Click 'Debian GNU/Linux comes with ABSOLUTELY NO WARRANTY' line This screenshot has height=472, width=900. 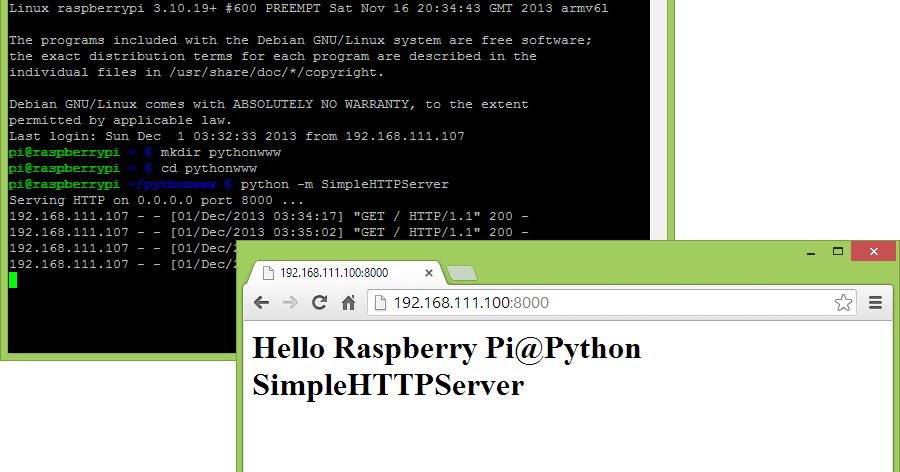coord(269,104)
